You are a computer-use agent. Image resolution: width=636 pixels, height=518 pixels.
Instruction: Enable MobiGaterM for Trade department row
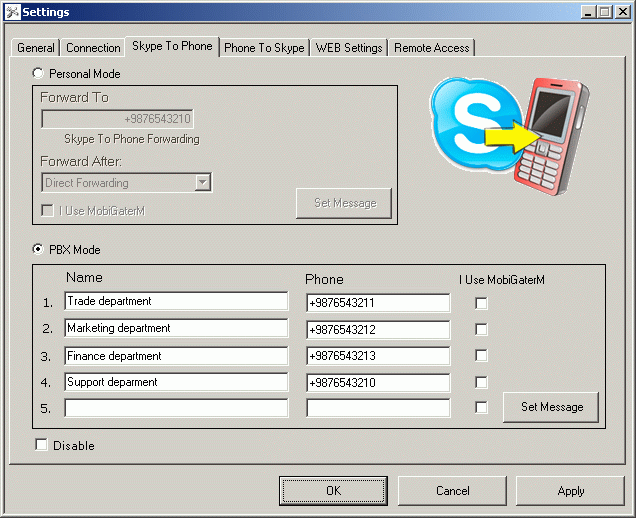tap(482, 302)
